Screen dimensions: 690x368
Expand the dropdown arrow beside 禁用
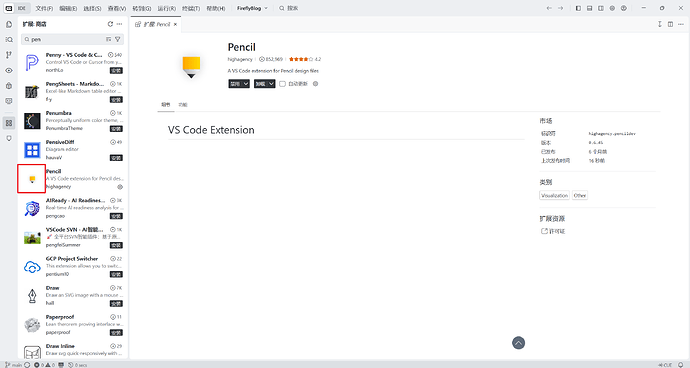coord(246,84)
